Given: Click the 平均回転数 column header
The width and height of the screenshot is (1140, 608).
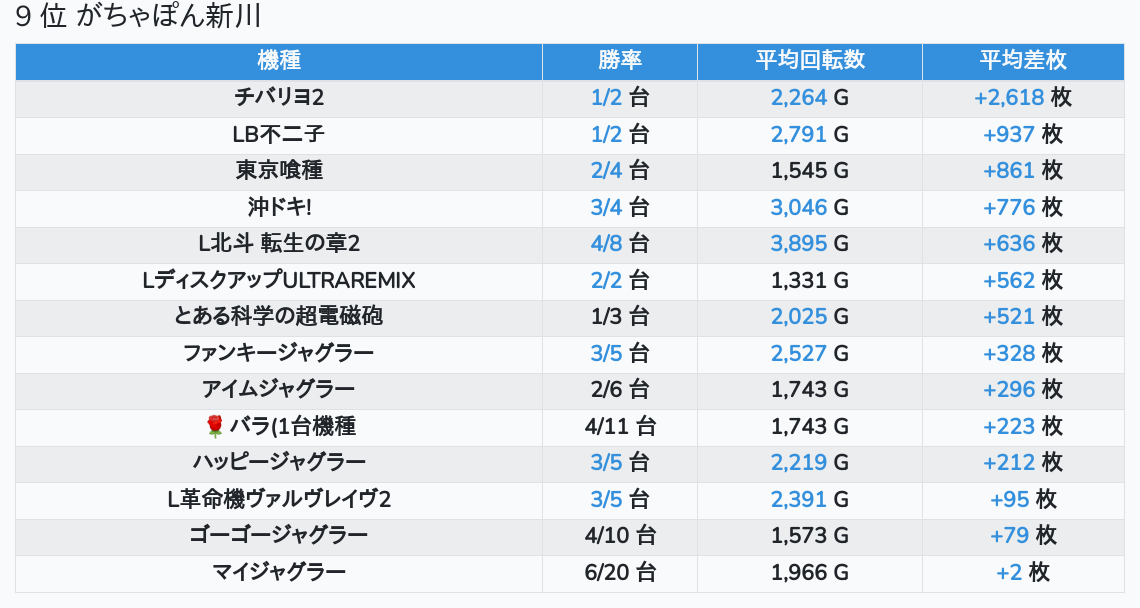Looking at the screenshot, I should pos(810,60).
